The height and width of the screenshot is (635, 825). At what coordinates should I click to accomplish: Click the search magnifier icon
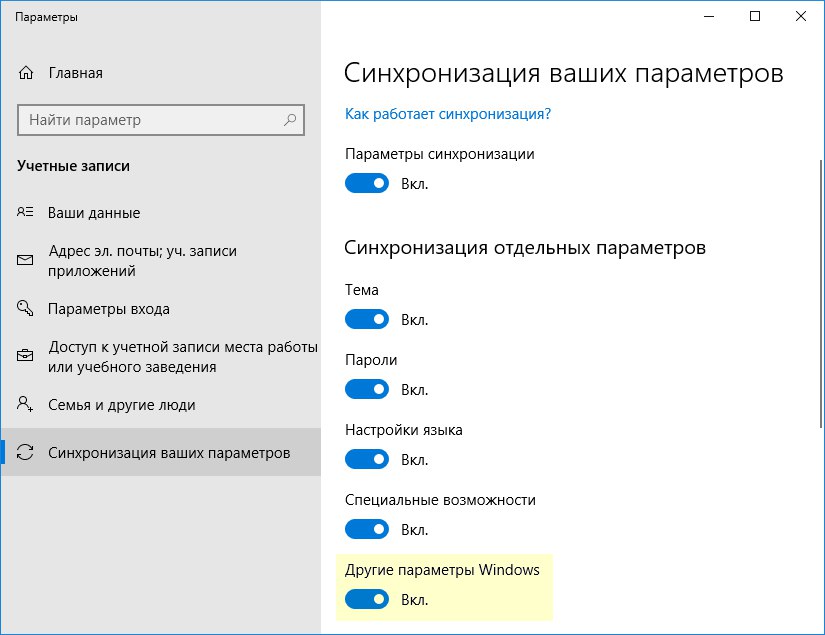click(290, 120)
